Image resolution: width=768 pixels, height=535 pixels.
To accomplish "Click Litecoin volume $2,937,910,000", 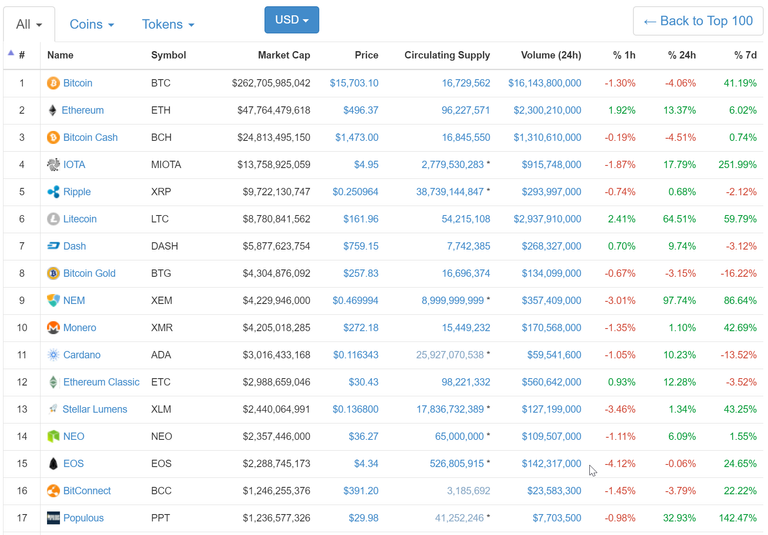I will tap(548, 219).
